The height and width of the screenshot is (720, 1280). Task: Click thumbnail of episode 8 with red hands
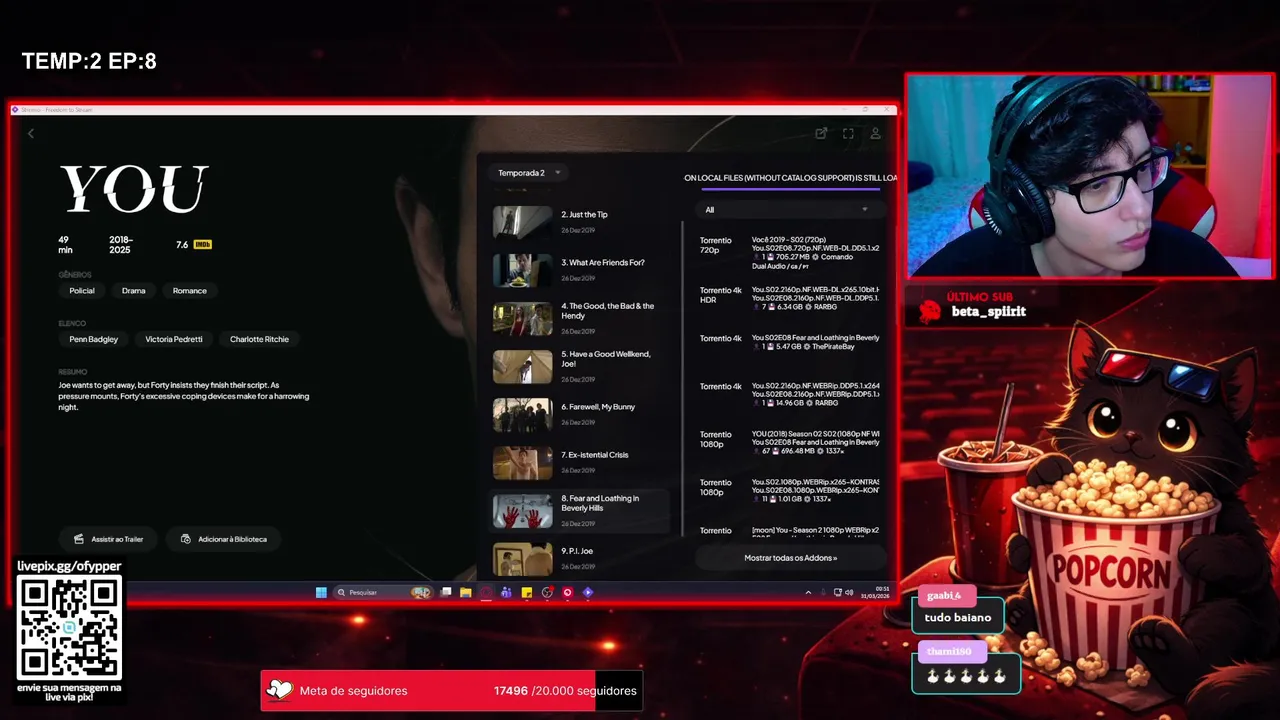tap(522, 511)
